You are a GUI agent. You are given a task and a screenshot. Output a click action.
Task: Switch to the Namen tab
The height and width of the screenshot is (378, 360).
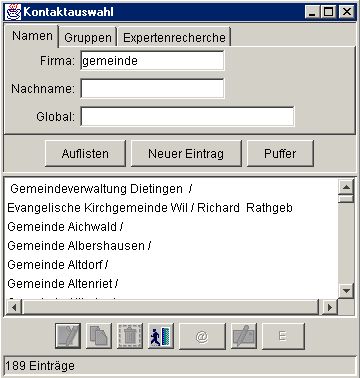click(x=32, y=36)
